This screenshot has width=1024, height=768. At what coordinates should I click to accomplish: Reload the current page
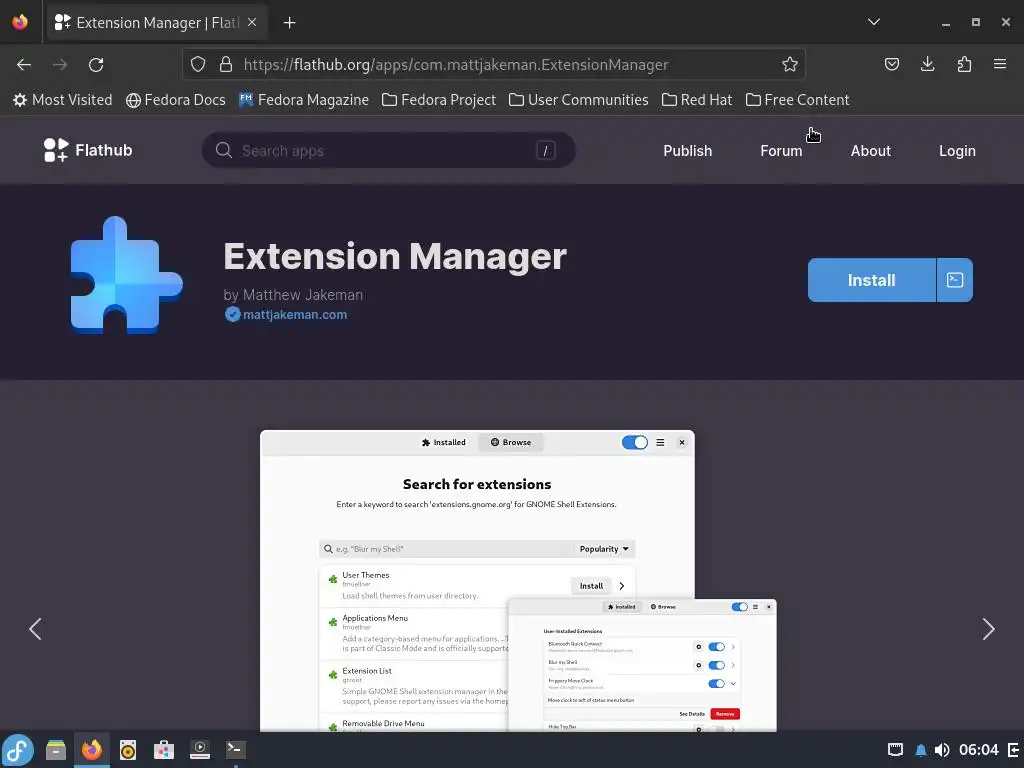click(96, 65)
